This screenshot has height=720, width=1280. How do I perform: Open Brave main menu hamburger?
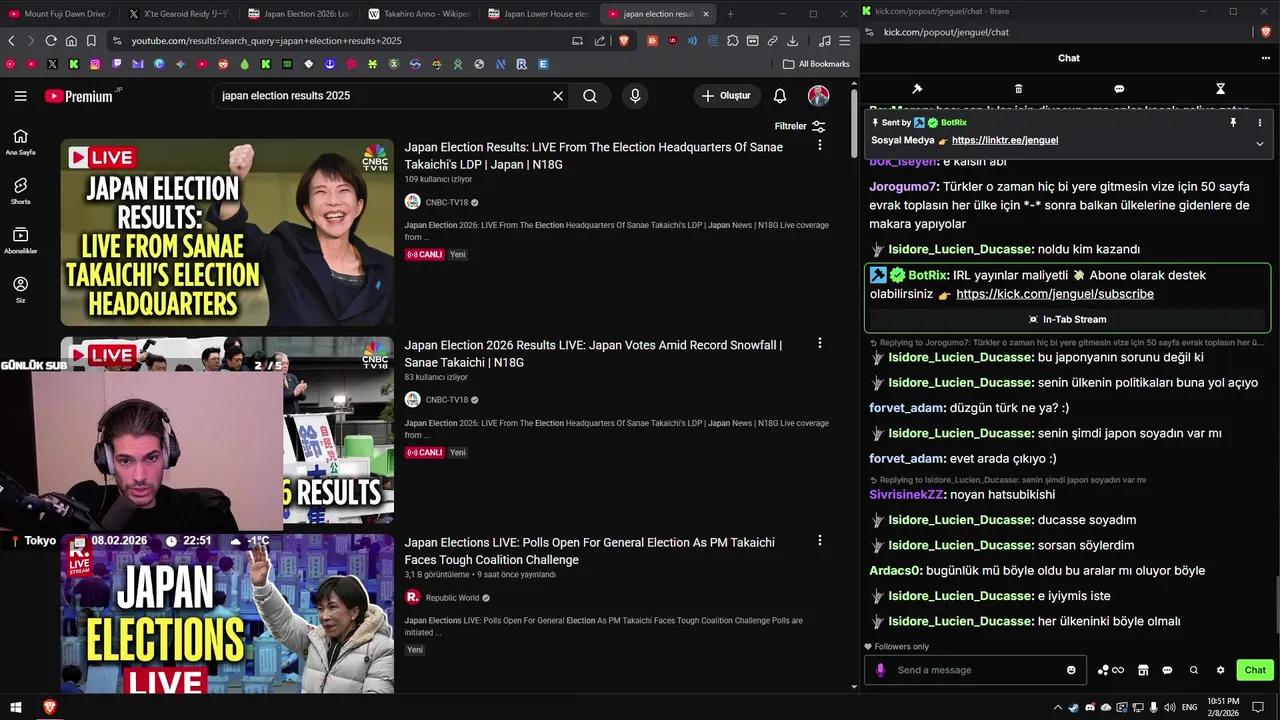[x=845, y=41]
